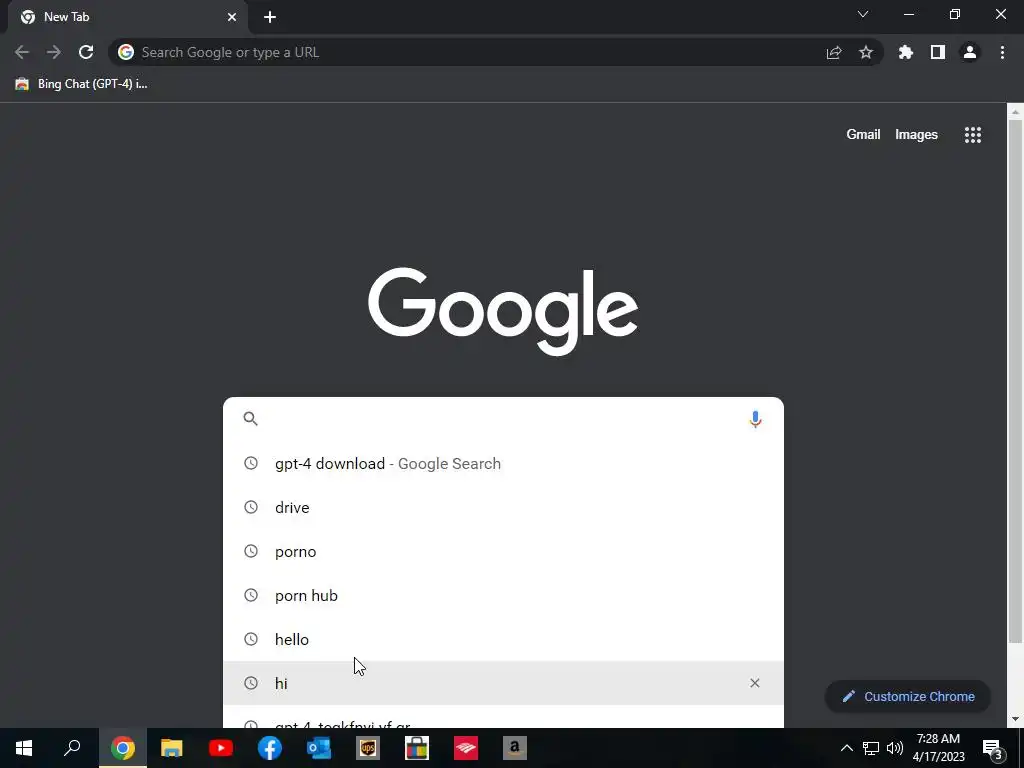Open UPS app from the taskbar
The width and height of the screenshot is (1024, 768).
[x=368, y=748]
